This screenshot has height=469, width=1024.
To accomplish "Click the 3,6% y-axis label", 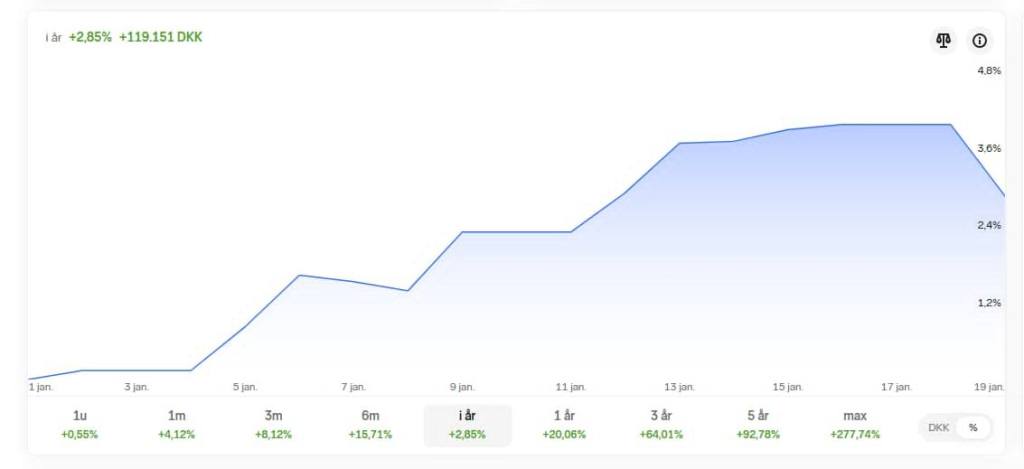I will point(988,148).
